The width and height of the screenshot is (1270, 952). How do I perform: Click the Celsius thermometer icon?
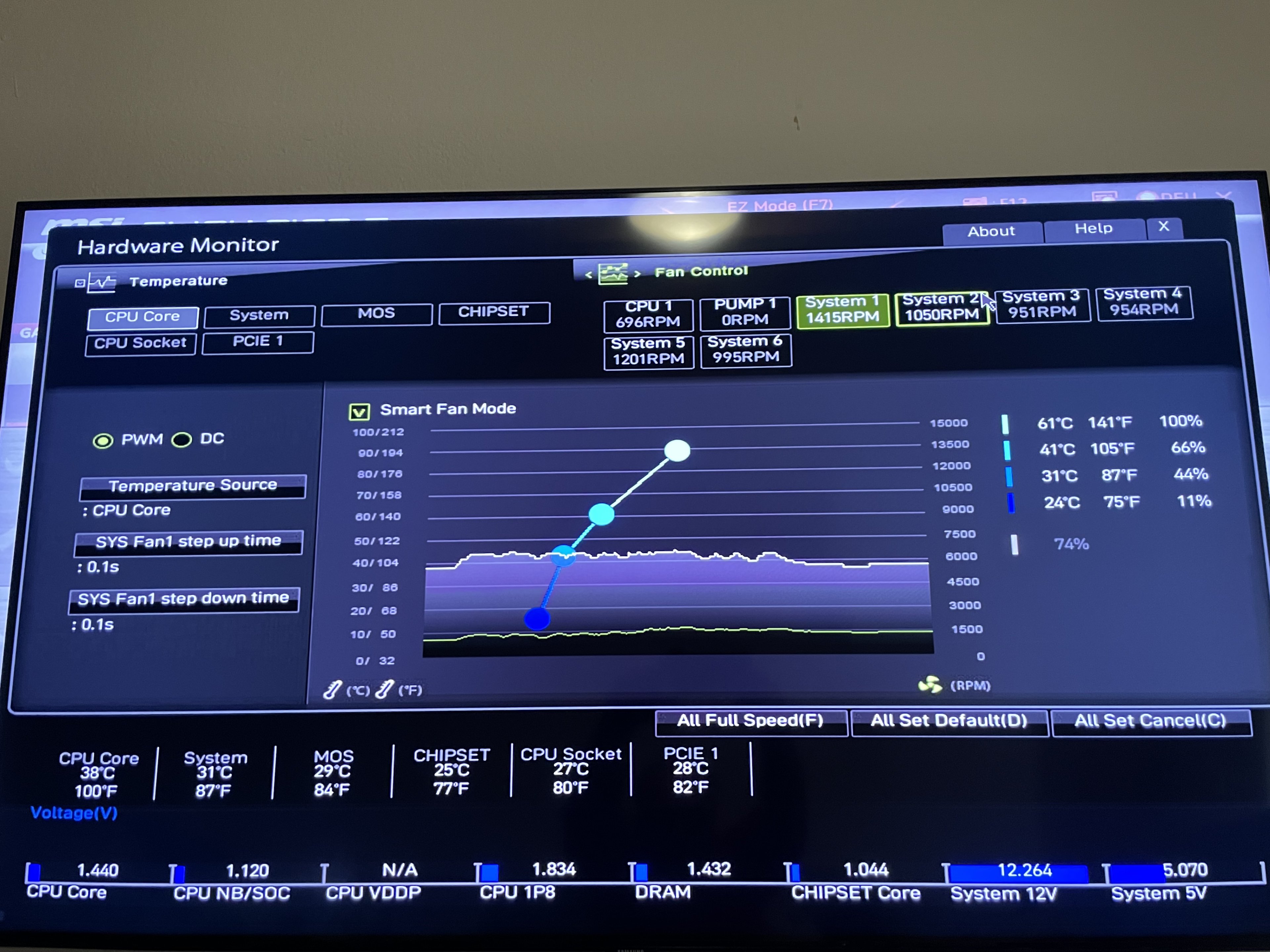click(332, 689)
